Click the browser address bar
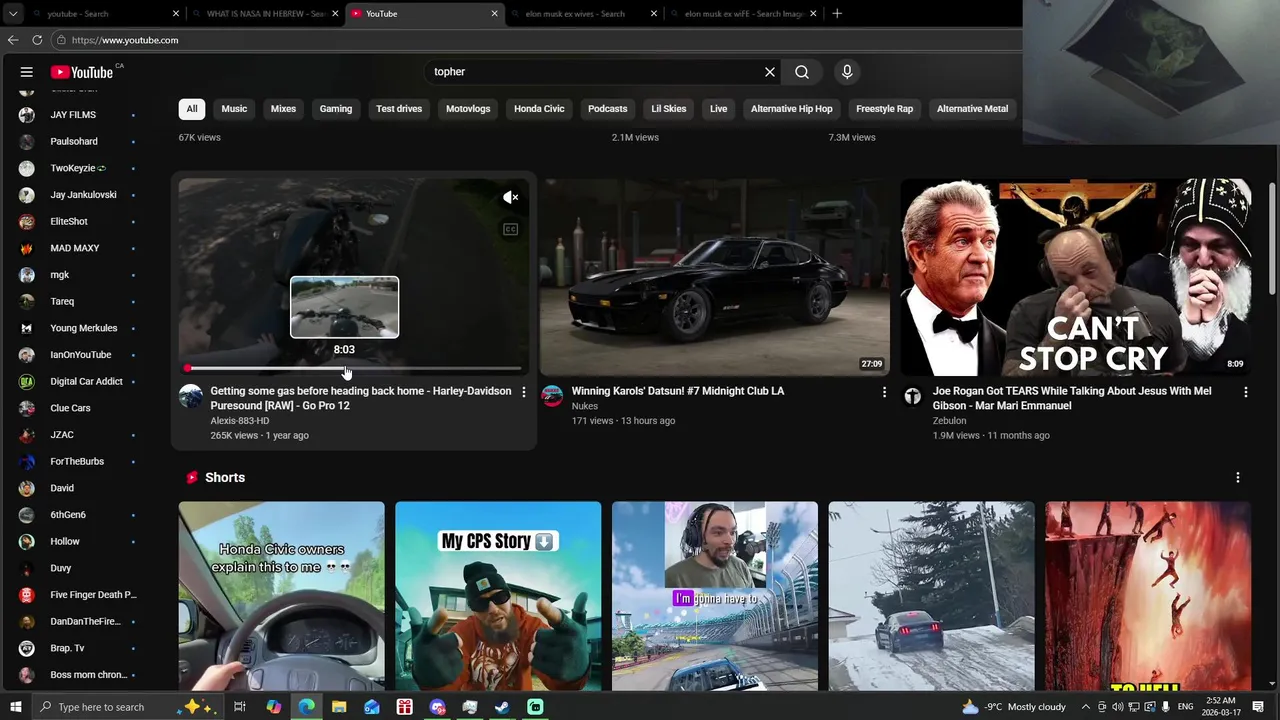The image size is (1280, 720). (540, 40)
